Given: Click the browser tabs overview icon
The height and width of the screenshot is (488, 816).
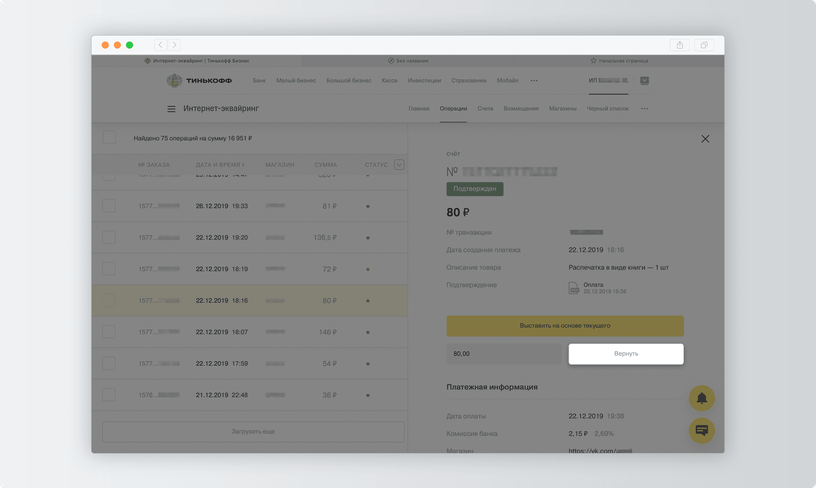Looking at the screenshot, I should click(704, 45).
